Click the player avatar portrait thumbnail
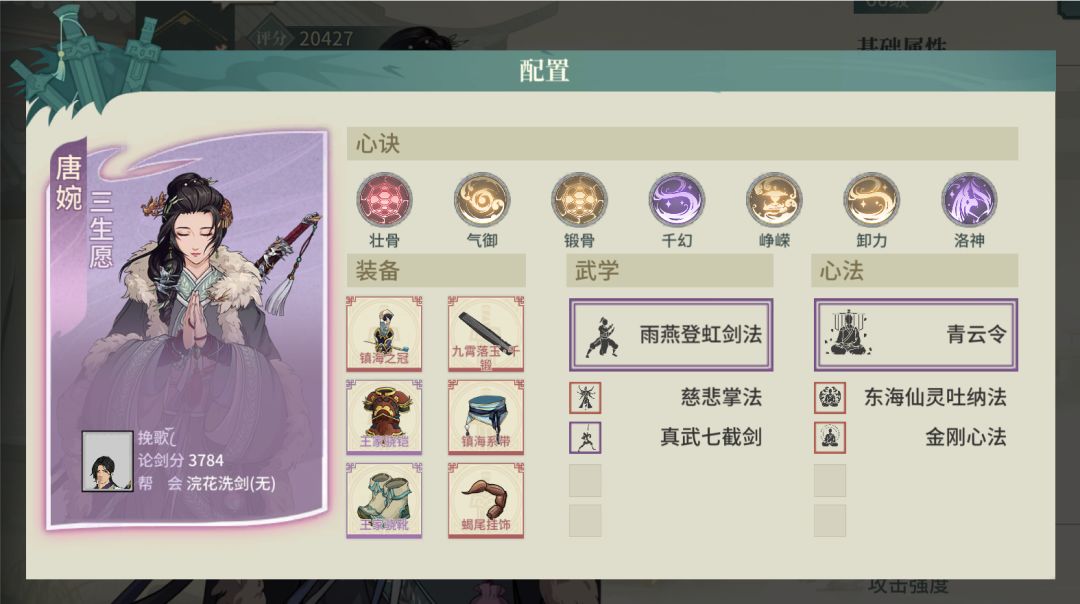 pyautogui.click(x=107, y=461)
